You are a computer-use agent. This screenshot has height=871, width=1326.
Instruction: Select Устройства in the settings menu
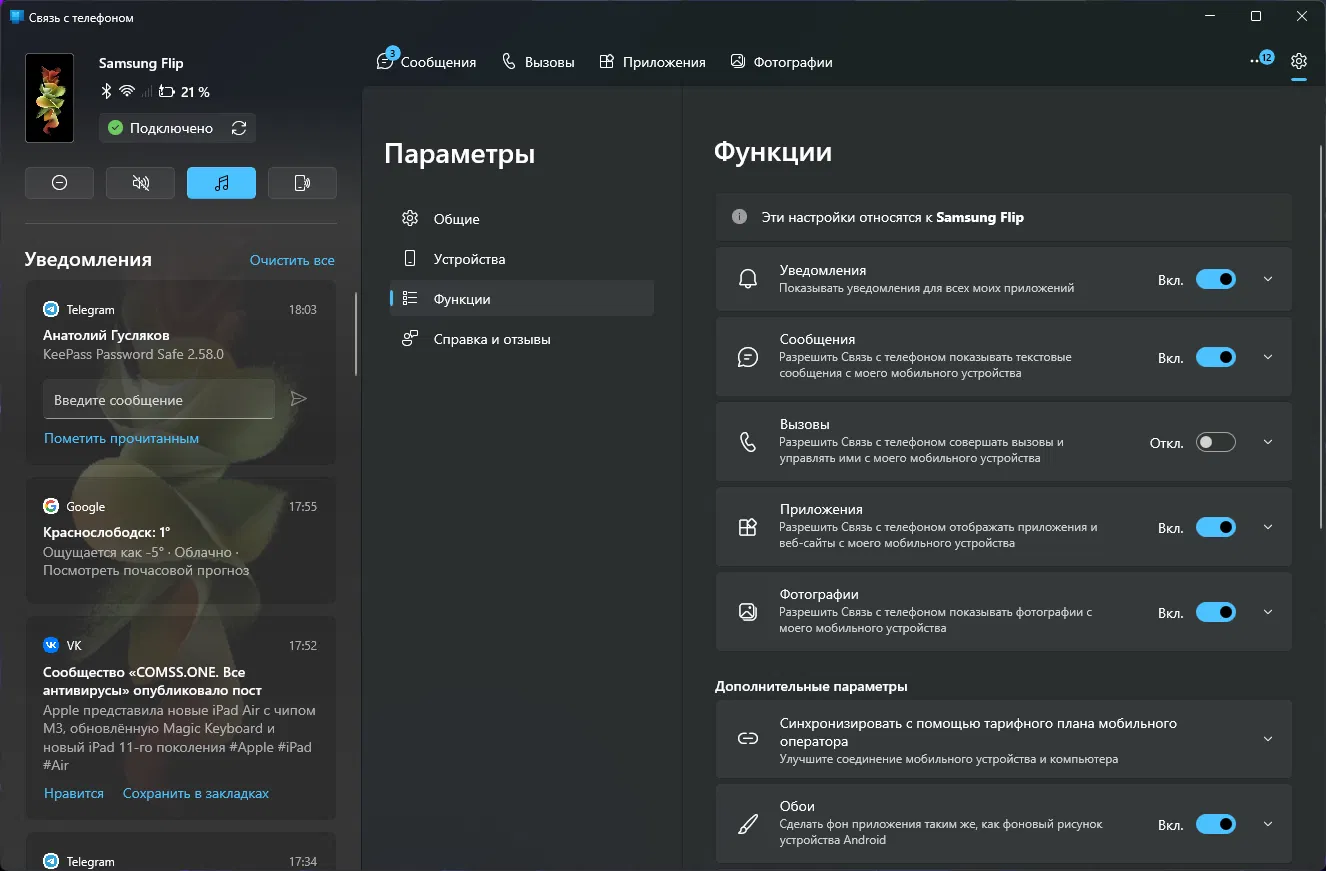click(521, 259)
